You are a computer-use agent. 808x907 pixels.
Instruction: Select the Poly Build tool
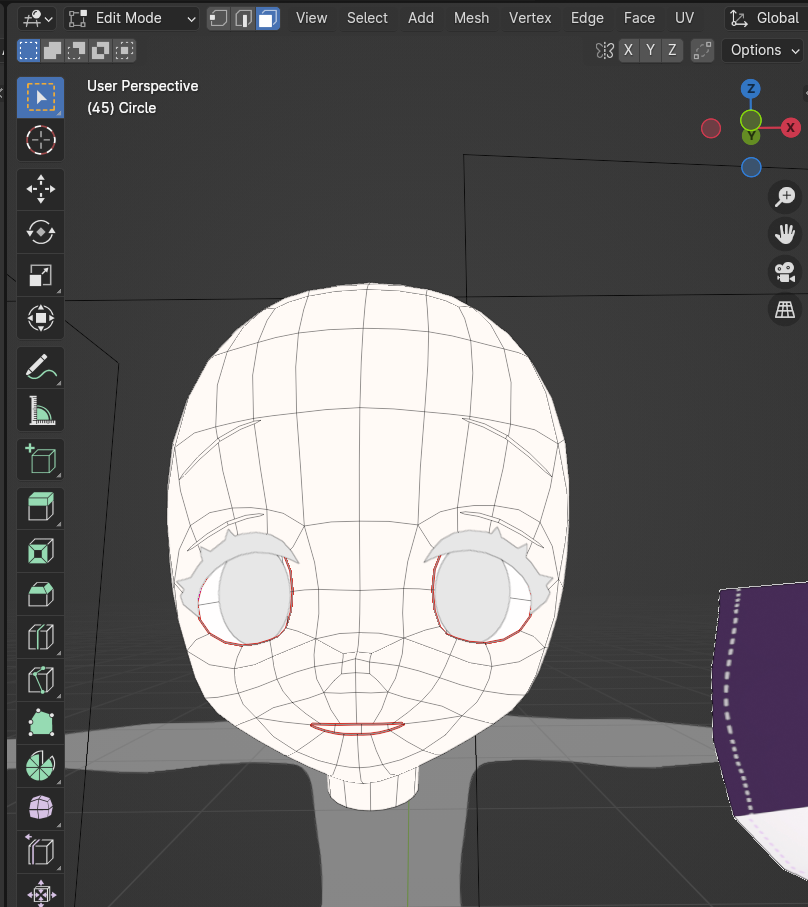(x=40, y=722)
